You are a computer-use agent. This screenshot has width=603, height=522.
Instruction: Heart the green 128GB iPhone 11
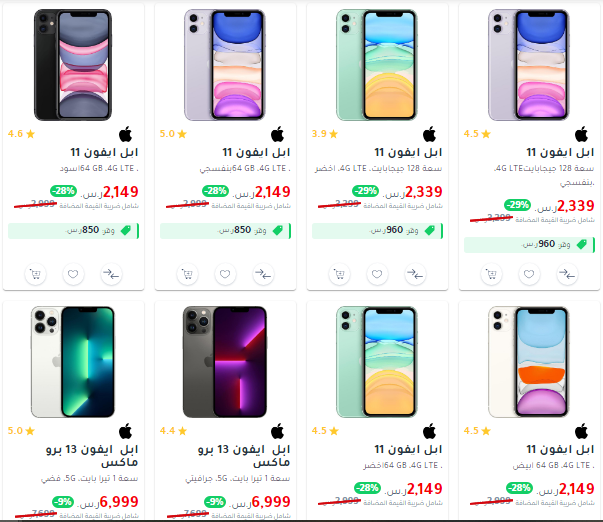(377, 275)
